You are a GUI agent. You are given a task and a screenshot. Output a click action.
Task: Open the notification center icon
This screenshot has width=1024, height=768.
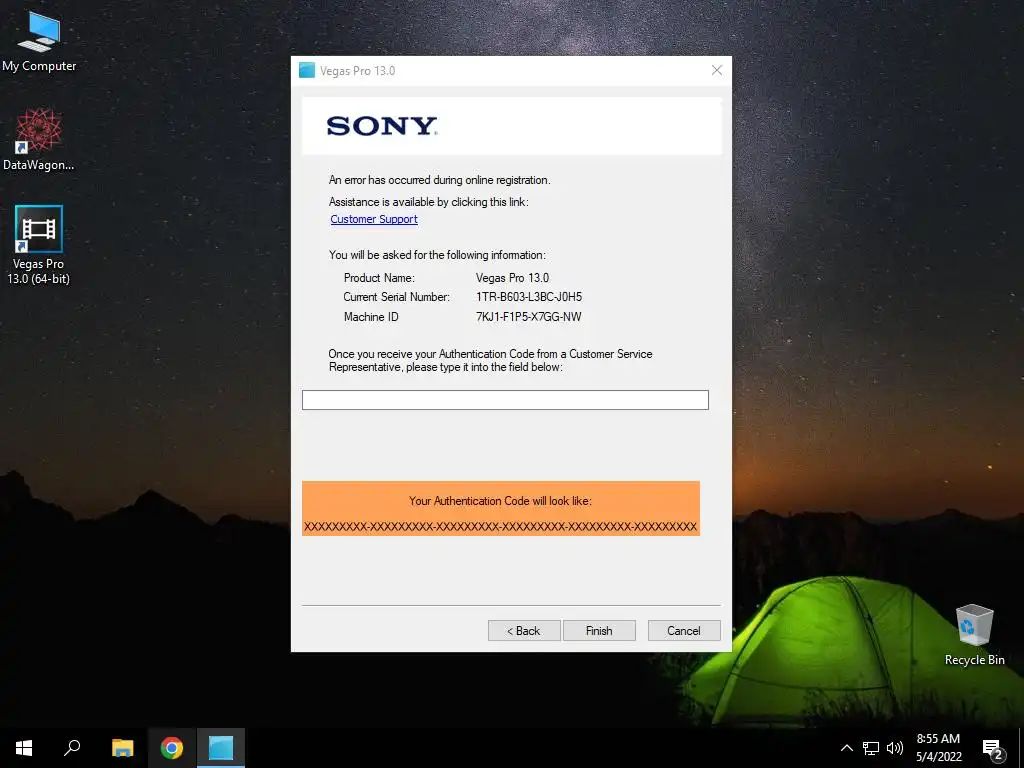pos(993,748)
